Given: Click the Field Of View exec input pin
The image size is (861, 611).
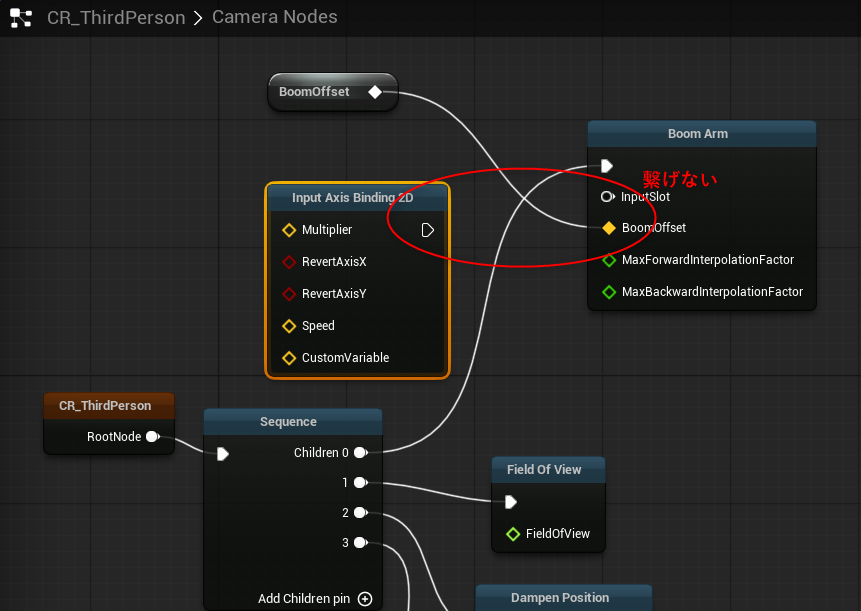Looking at the screenshot, I should click(511, 502).
